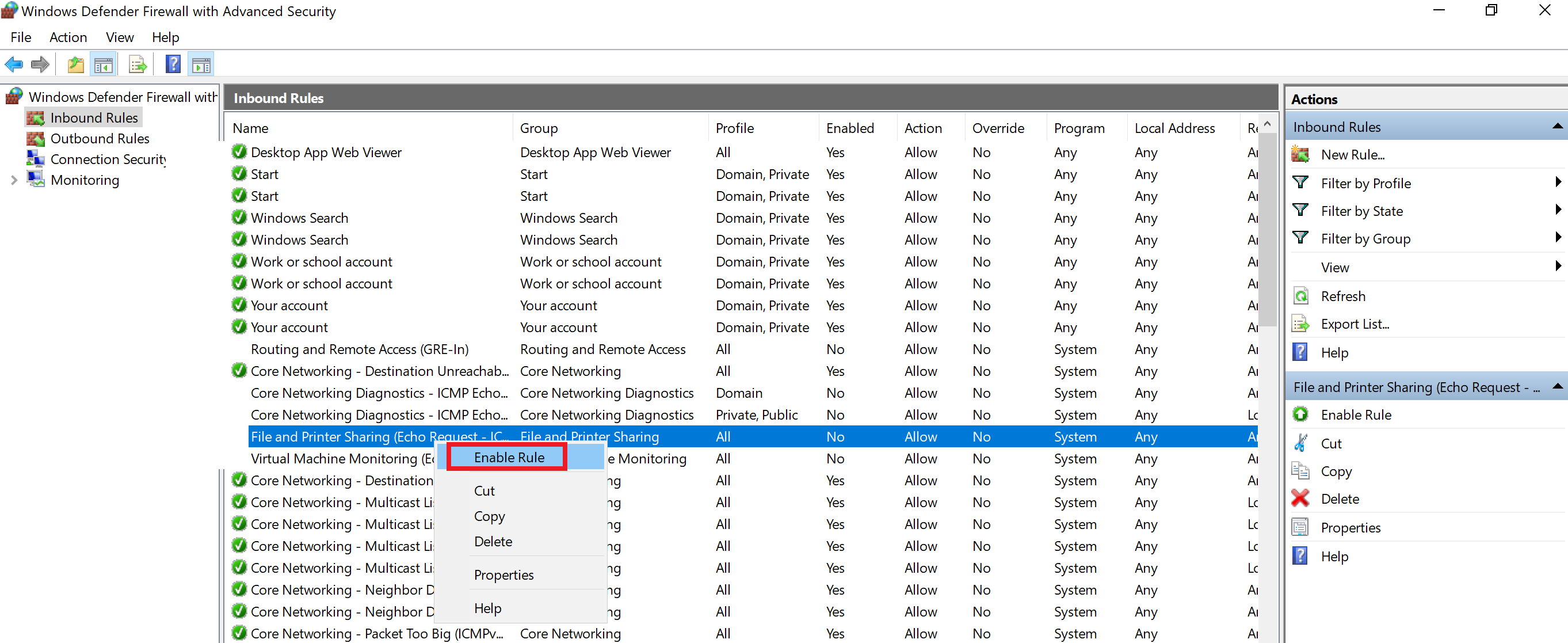
Task: Click the Filter by Profile funnel icon
Action: tap(1301, 182)
